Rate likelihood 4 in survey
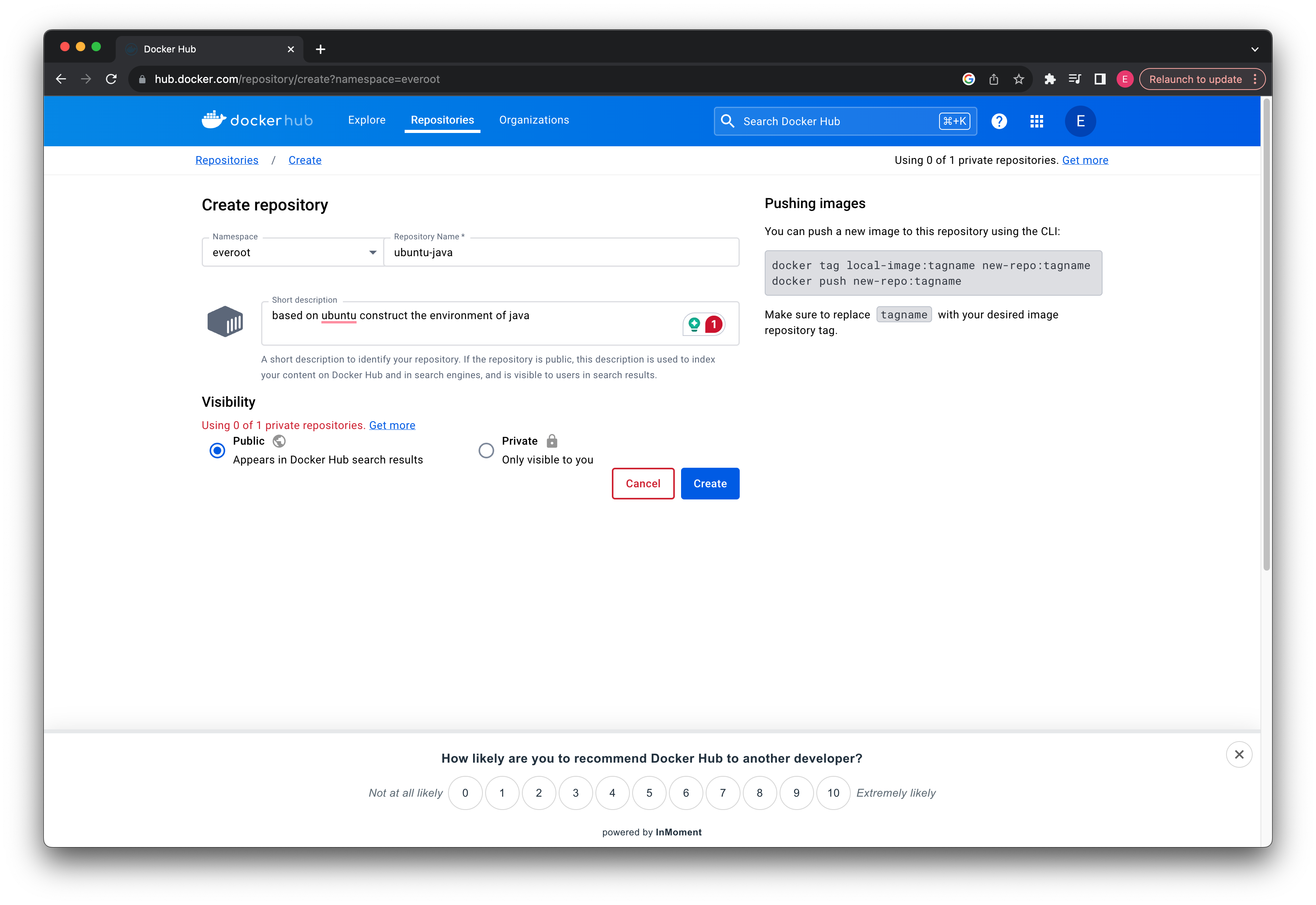 612,792
